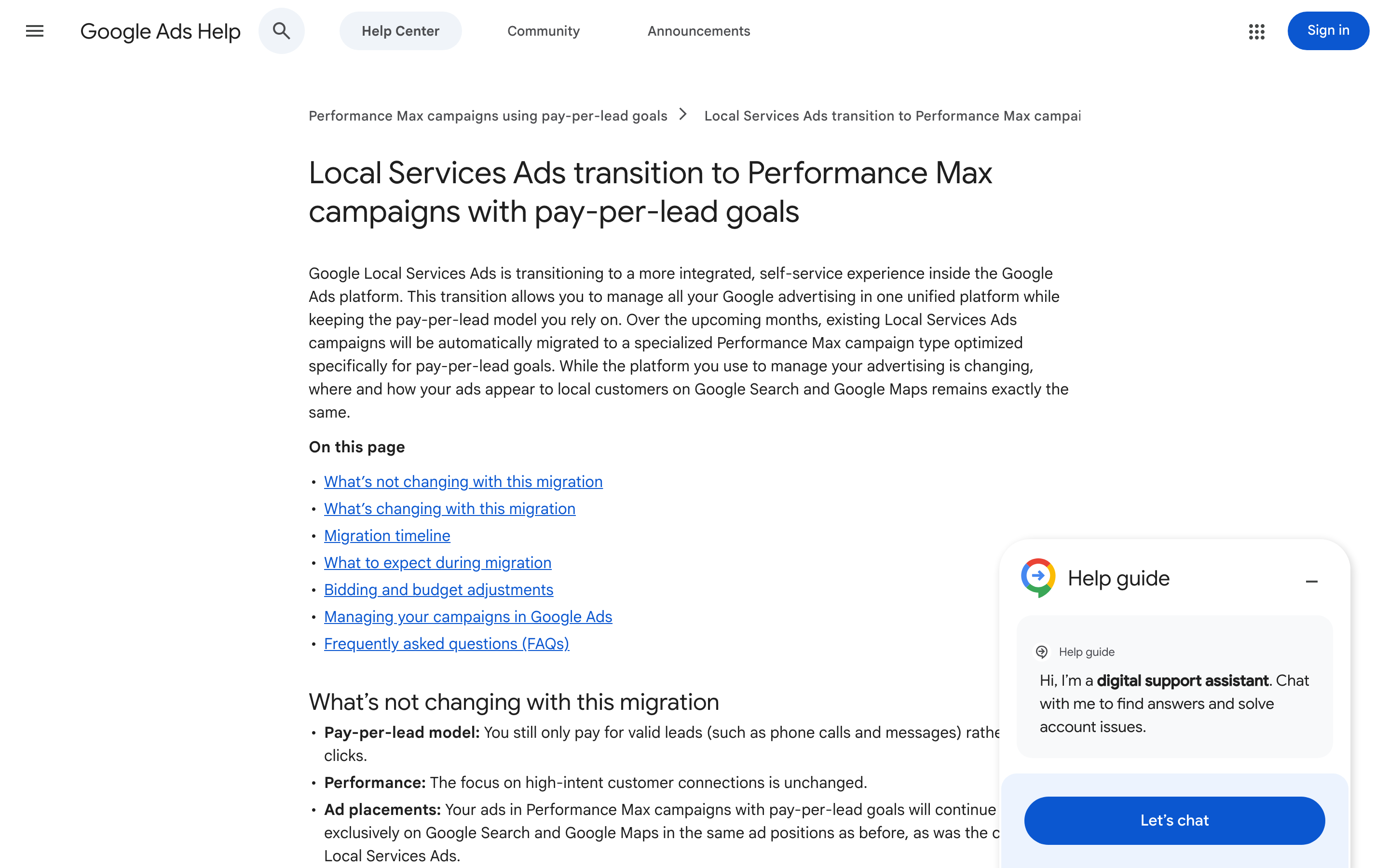The height and width of the screenshot is (868, 1389).
Task: Click the 'Pay-per-lead model:' bold text
Action: [402, 732]
